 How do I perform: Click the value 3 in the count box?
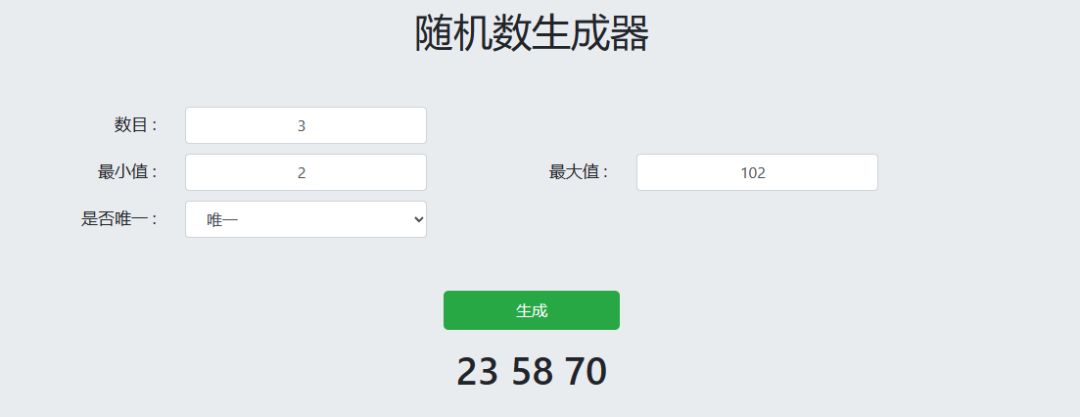coord(302,126)
